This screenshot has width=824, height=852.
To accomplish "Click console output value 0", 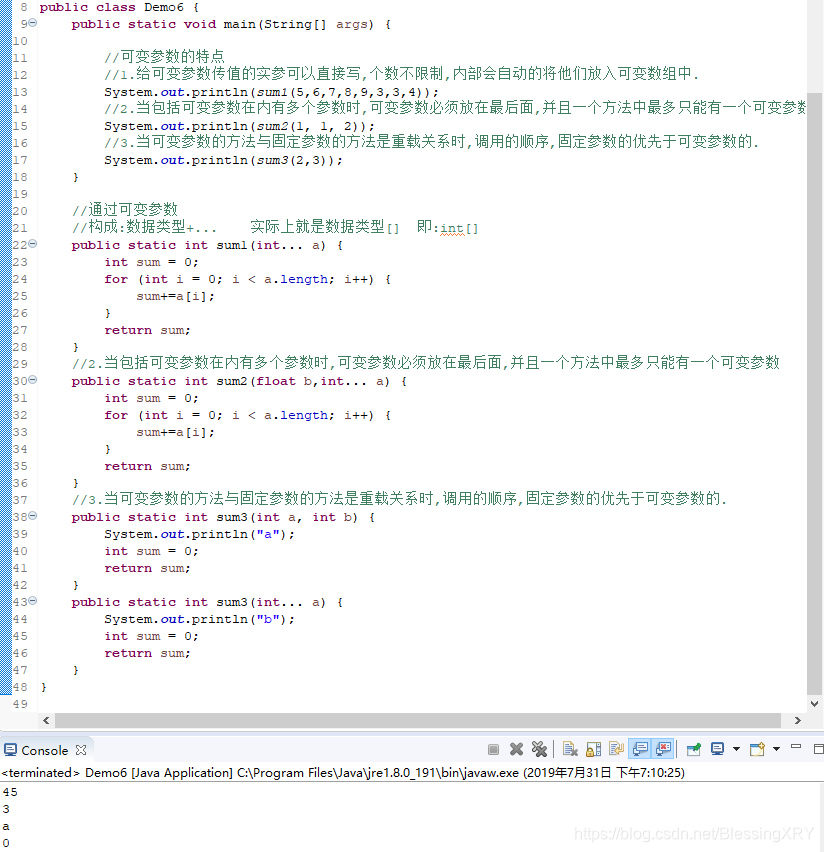I will click(x=6, y=843).
